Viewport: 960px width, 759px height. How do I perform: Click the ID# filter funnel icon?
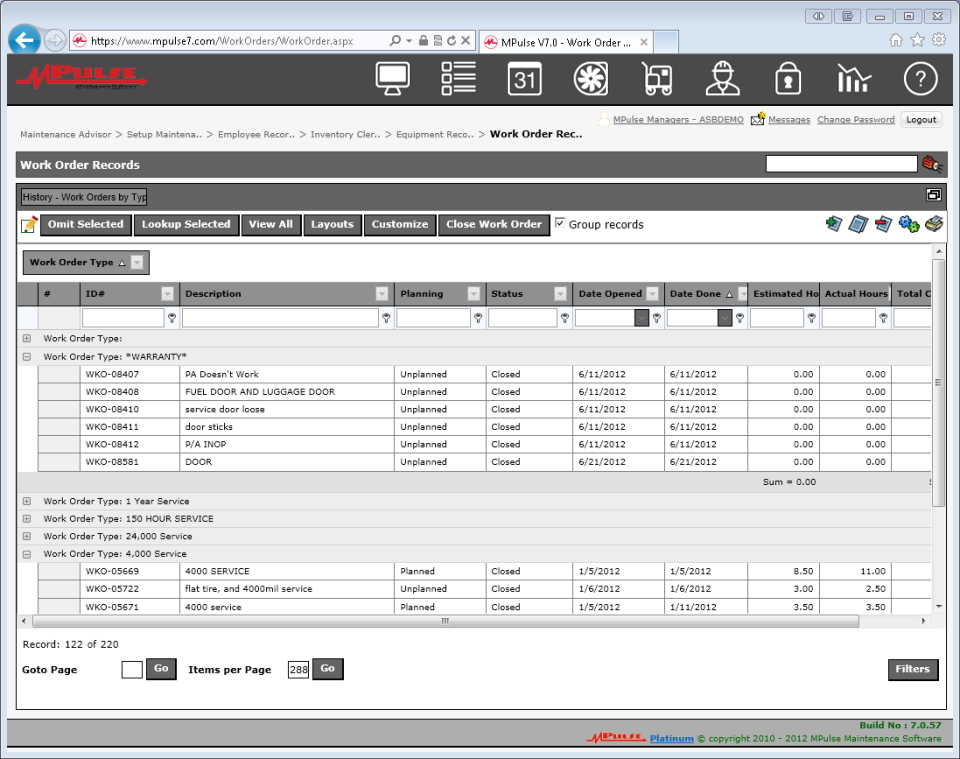tap(172, 318)
